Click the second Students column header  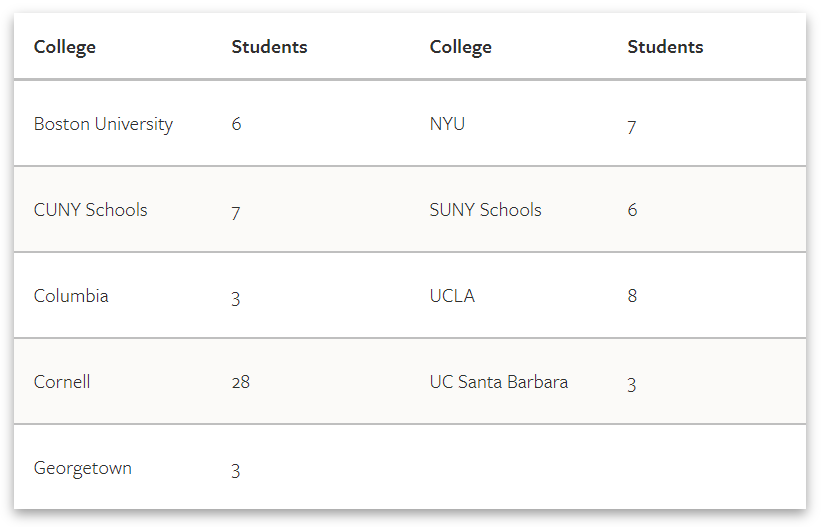(665, 47)
